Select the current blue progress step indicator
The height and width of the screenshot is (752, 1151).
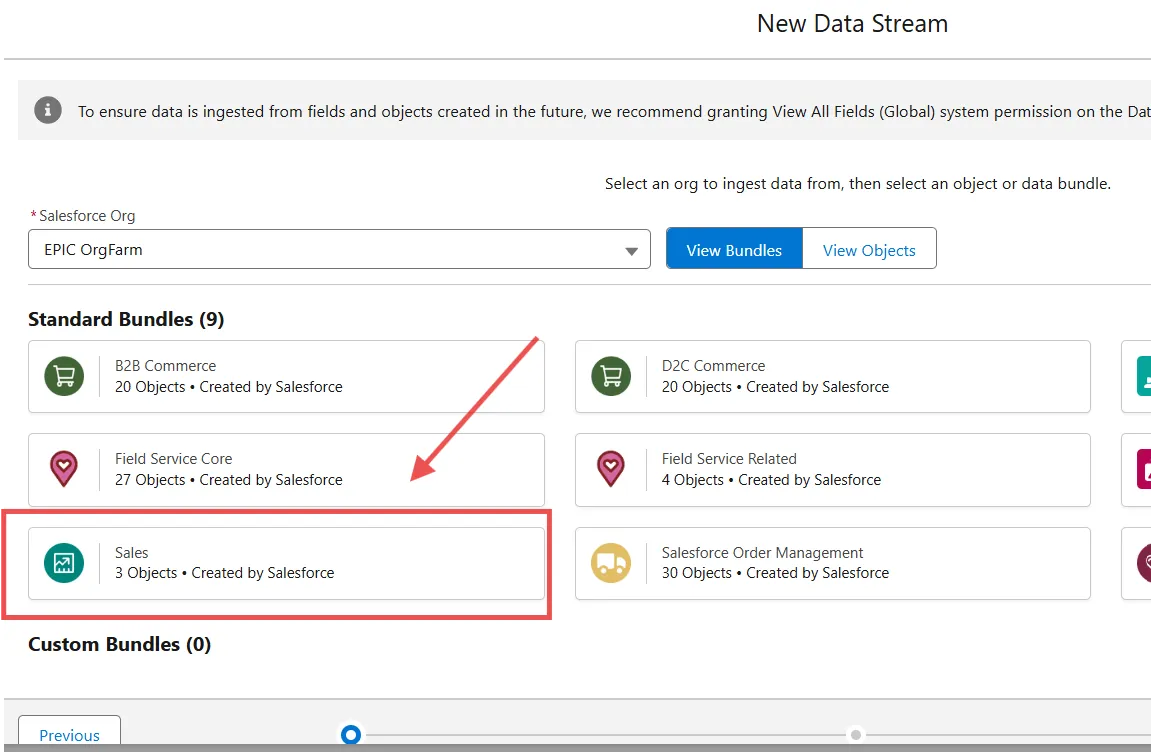[350, 735]
